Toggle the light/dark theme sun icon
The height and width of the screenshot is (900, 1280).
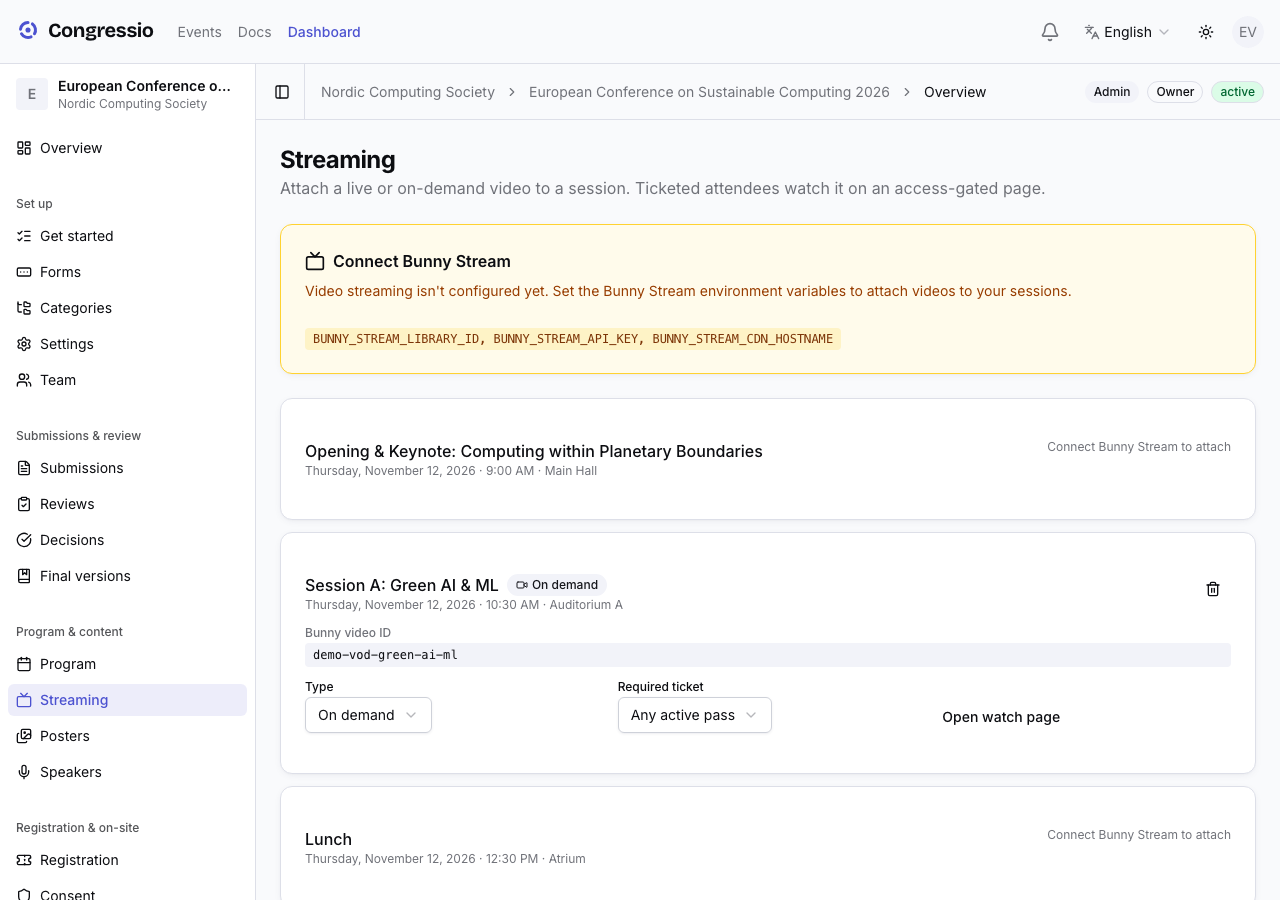click(x=1206, y=32)
